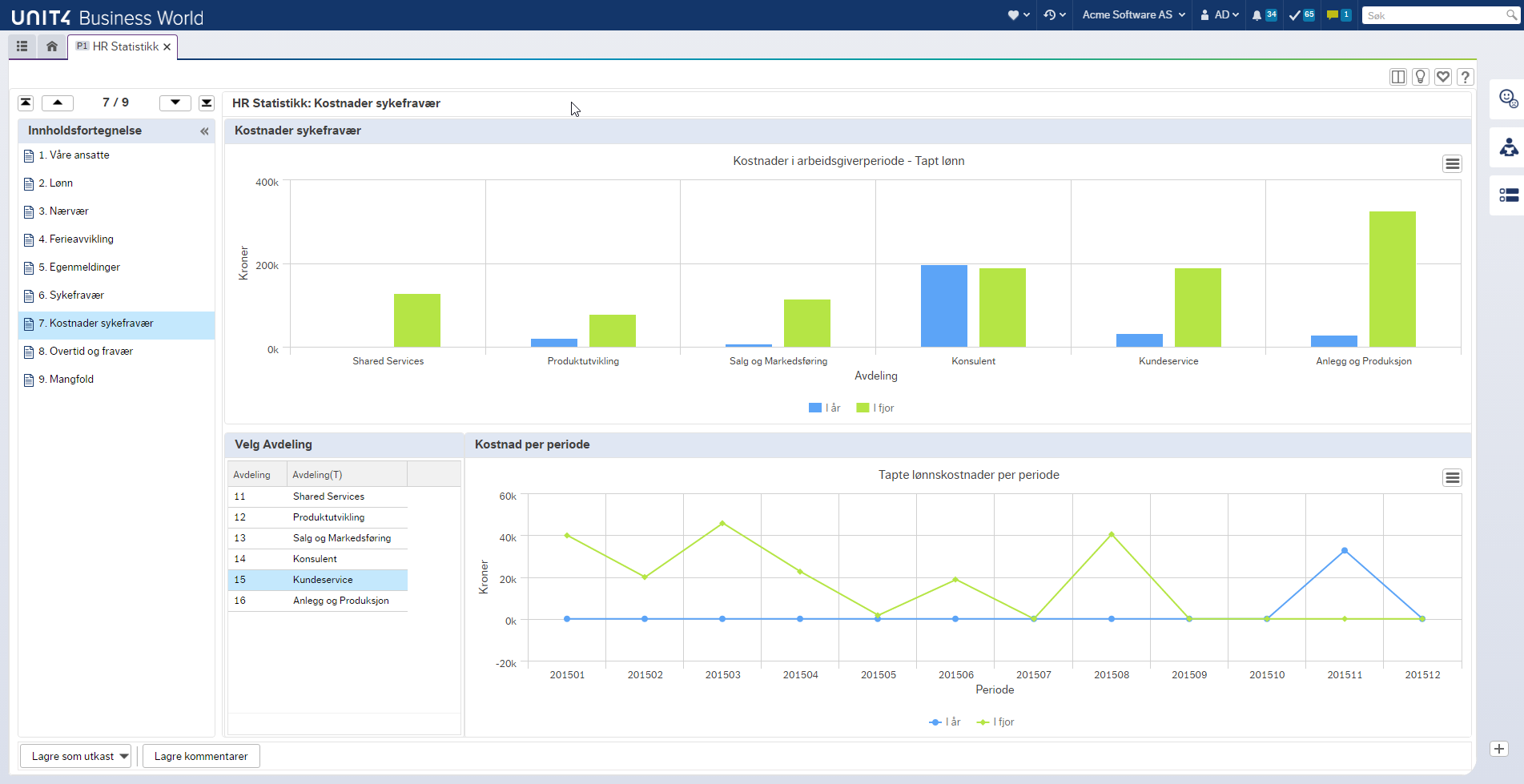The width and height of the screenshot is (1524, 784).
Task: Open 6. Sykefravær page
Action: point(116,296)
